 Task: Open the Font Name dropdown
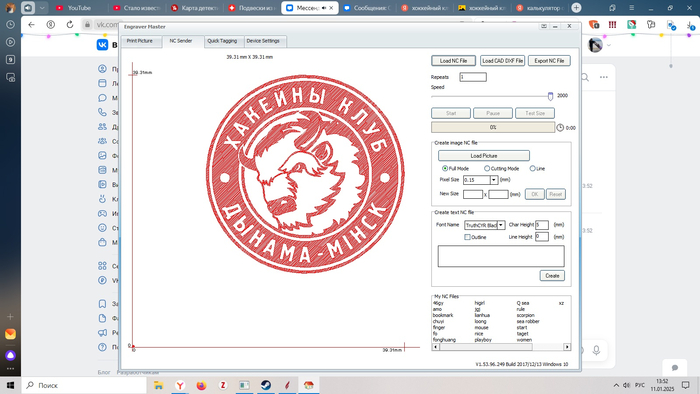click(x=501, y=225)
